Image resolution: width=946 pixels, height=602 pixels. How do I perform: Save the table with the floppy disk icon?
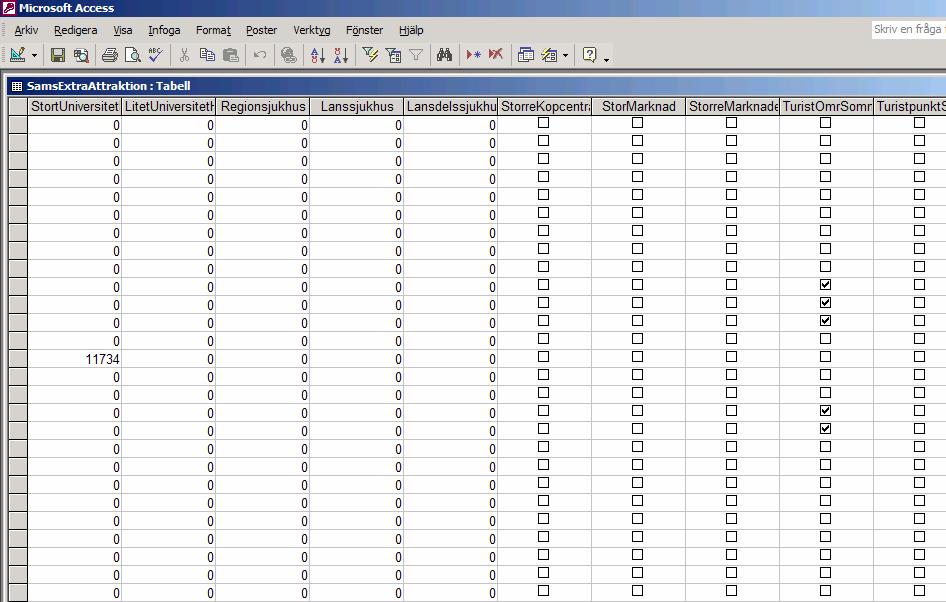[58, 55]
